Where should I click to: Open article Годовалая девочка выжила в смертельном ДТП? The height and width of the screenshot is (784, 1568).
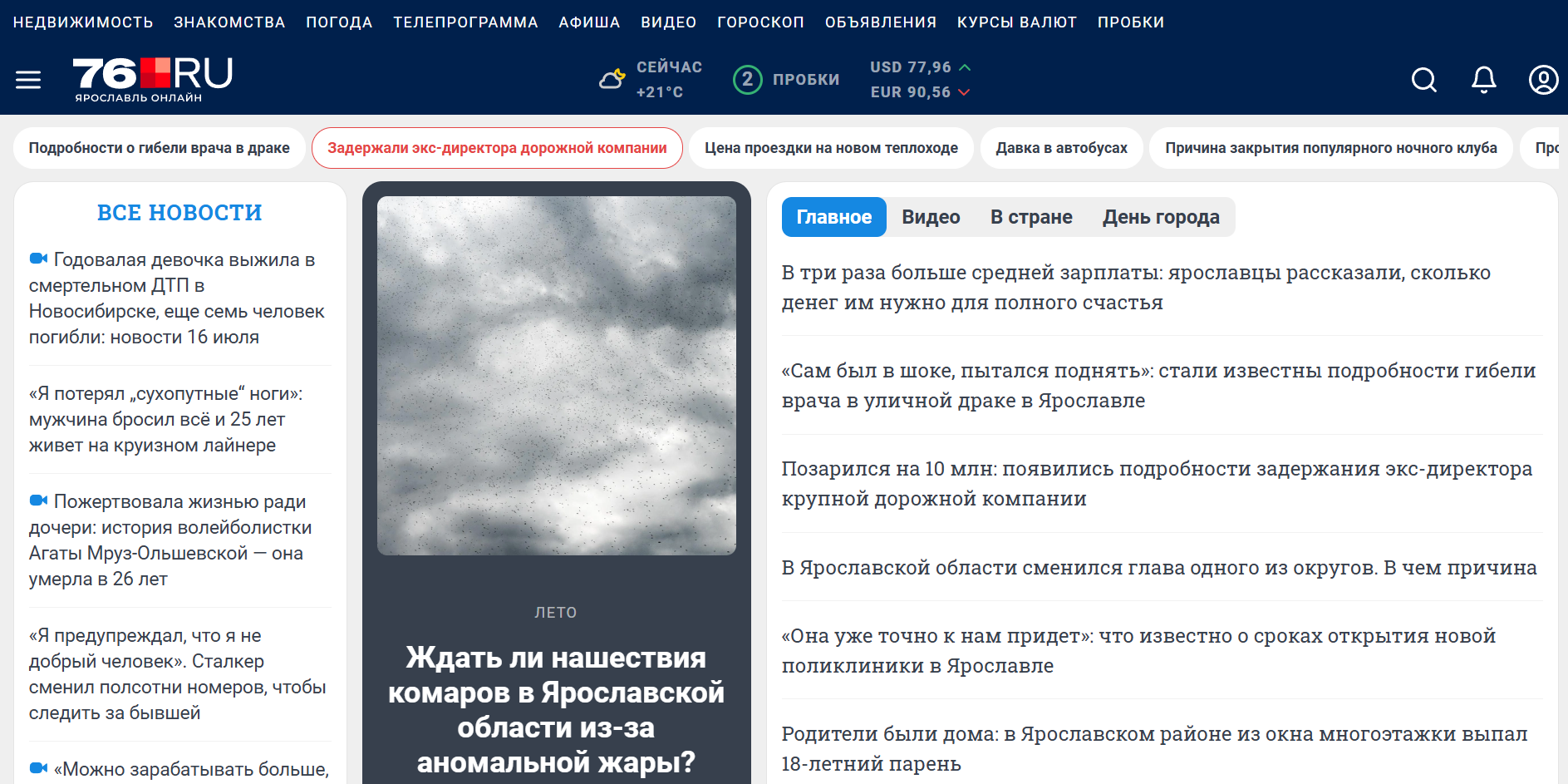point(178,298)
